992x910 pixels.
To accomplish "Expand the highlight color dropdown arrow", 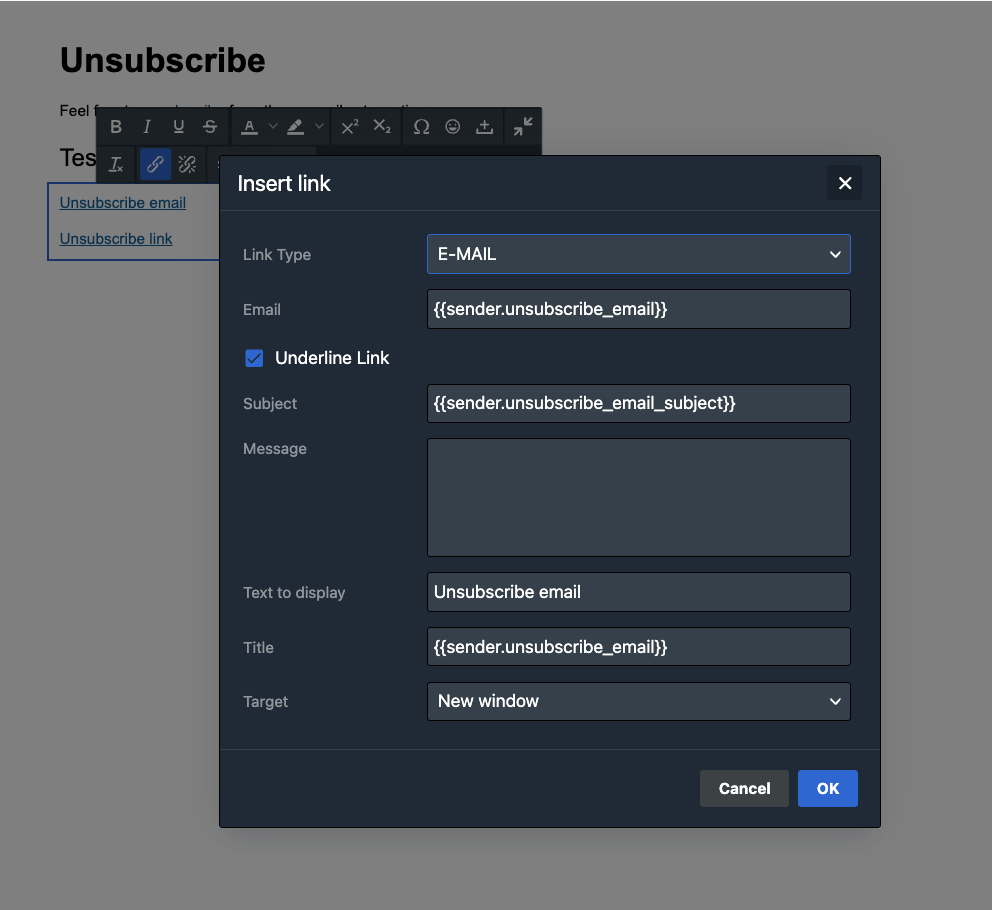I will coord(319,127).
